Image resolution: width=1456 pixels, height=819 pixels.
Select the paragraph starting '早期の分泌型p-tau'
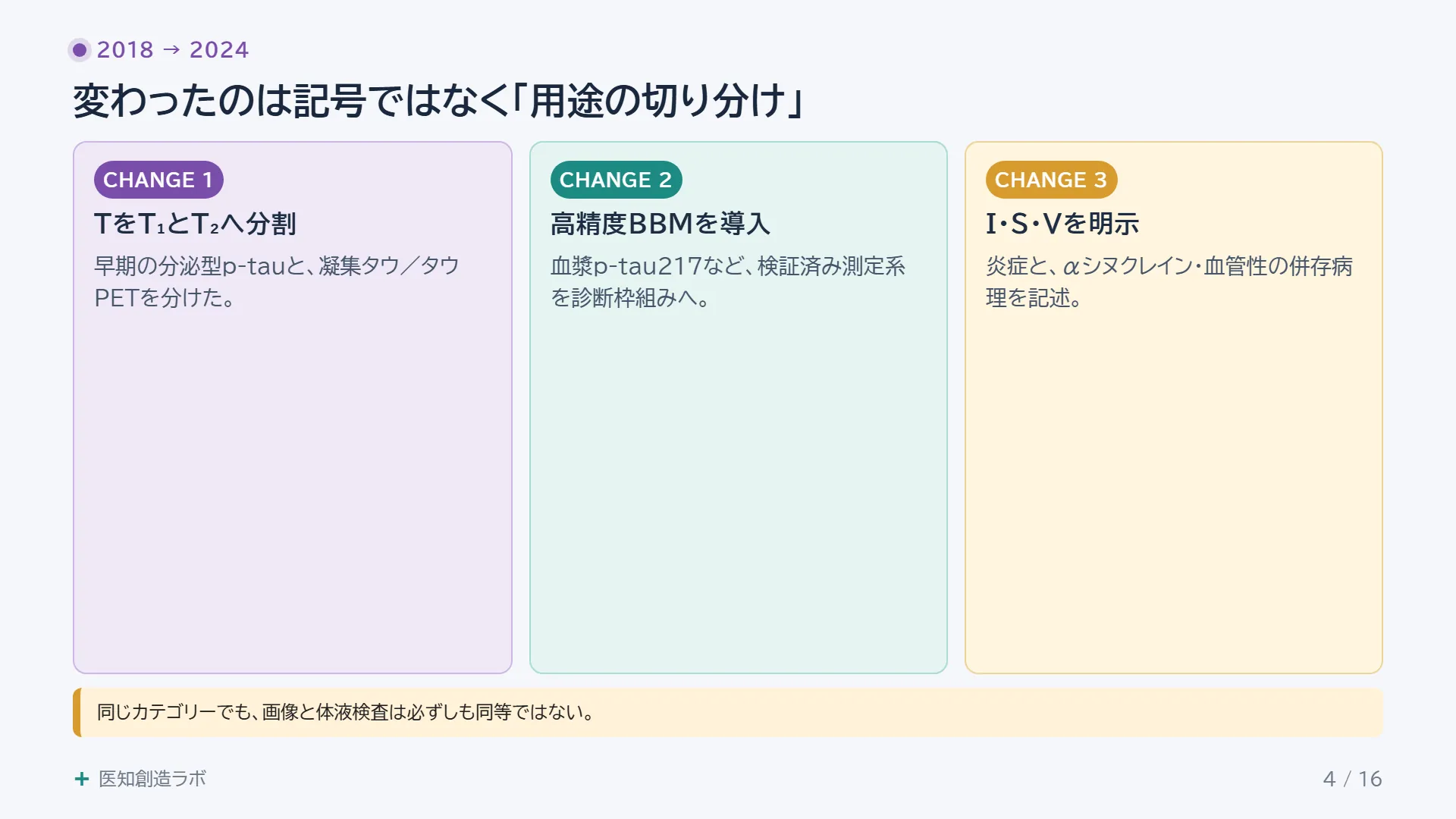[x=277, y=281]
